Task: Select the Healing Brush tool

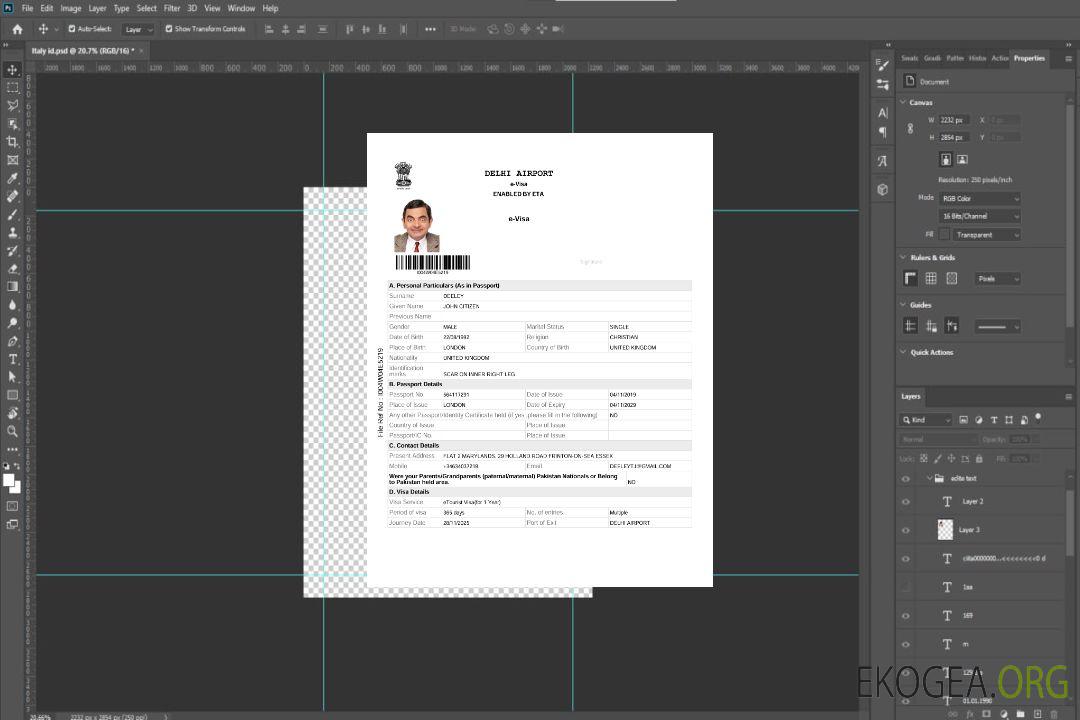Action: click(x=12, y=196)
